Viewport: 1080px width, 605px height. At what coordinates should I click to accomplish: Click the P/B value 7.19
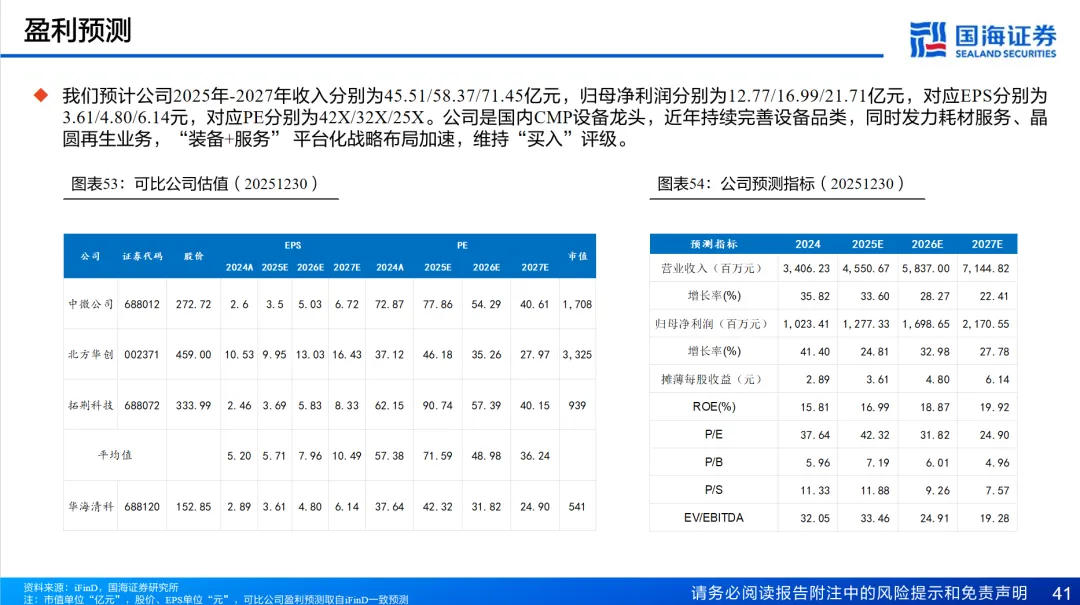(x=878, y=462)
